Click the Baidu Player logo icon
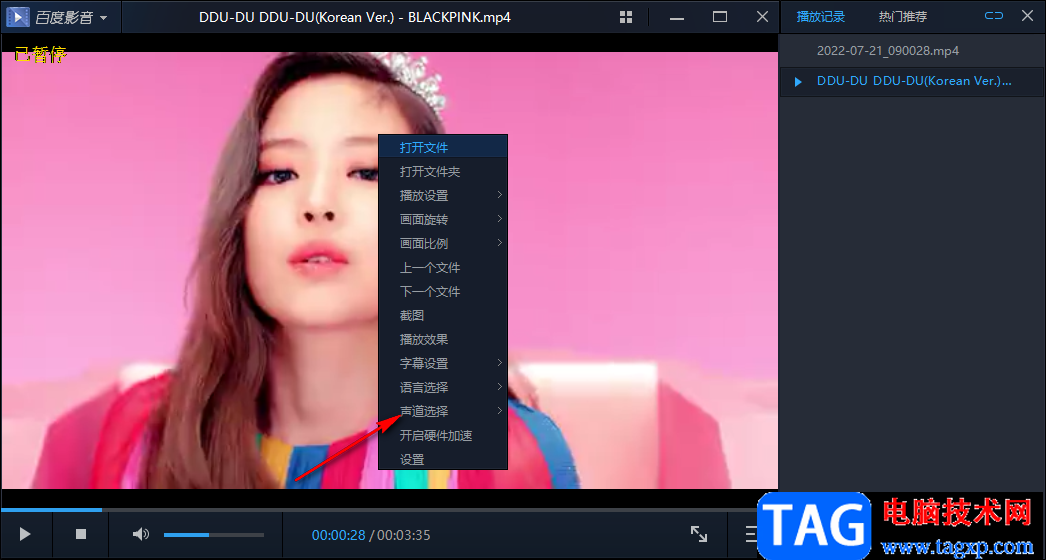This screenshot has height=560, width=1046. click(18, 17)
